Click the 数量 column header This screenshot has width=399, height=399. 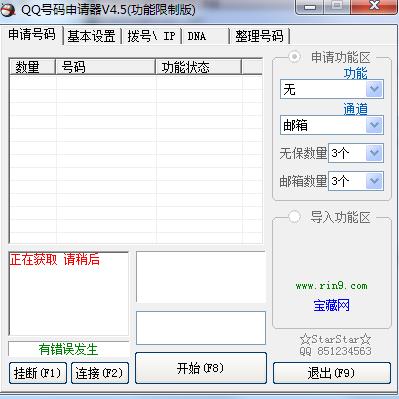(x=32, y=67)
